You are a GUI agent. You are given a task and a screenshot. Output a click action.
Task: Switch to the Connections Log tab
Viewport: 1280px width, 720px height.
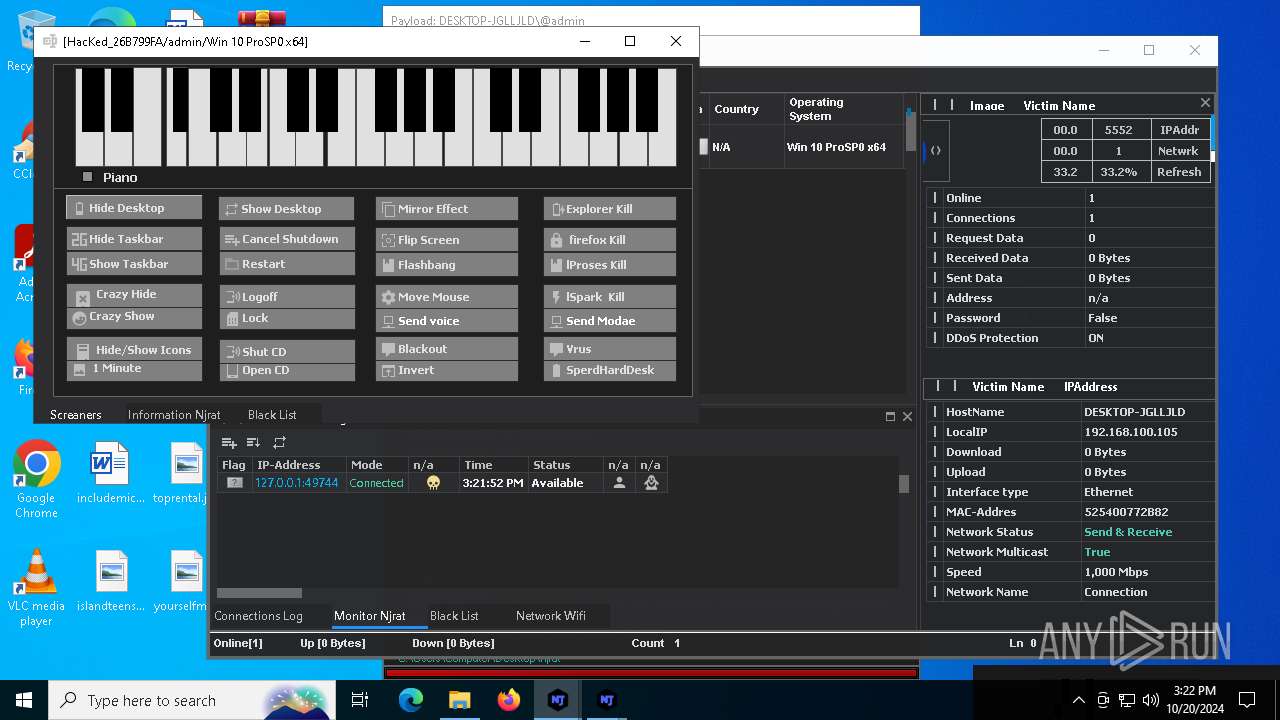[x=258, y=616]
